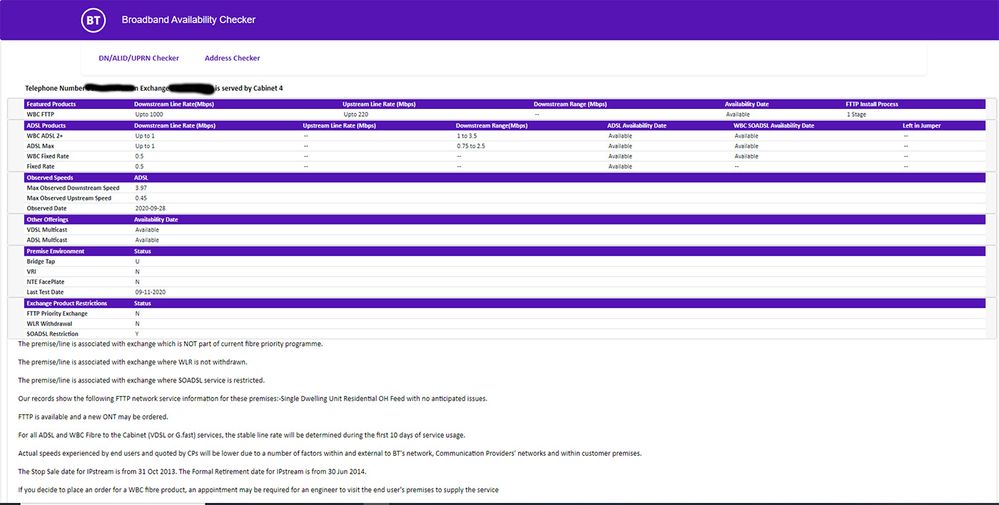
Task: Click the WBC SOADSL Availability Date column header
Action: point(774,125)
